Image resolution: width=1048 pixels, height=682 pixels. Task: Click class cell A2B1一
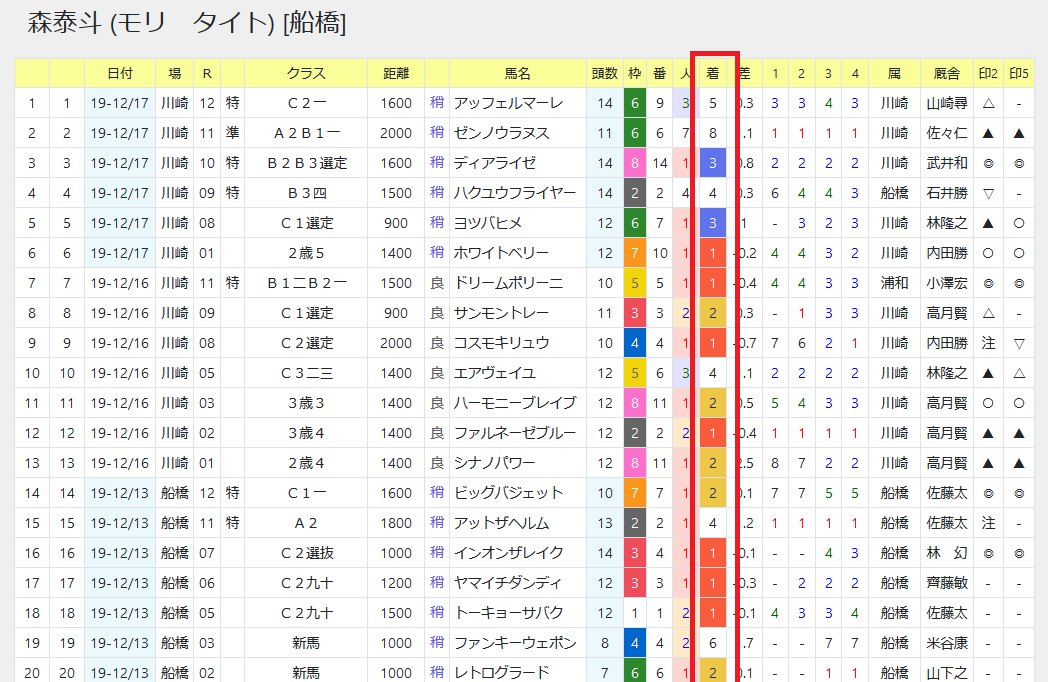coord(306,133)
